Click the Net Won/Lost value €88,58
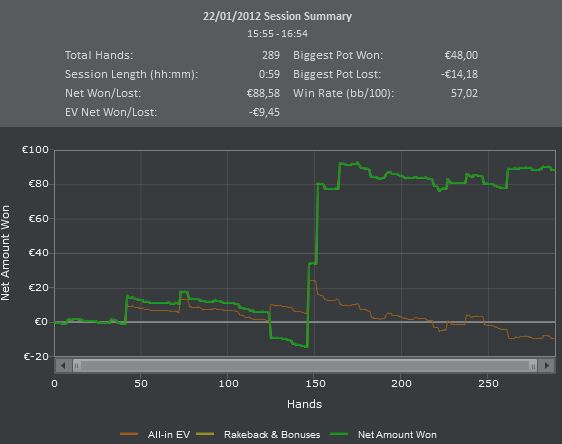Screen dimensions: 562x444 click(x=263, y=93)
